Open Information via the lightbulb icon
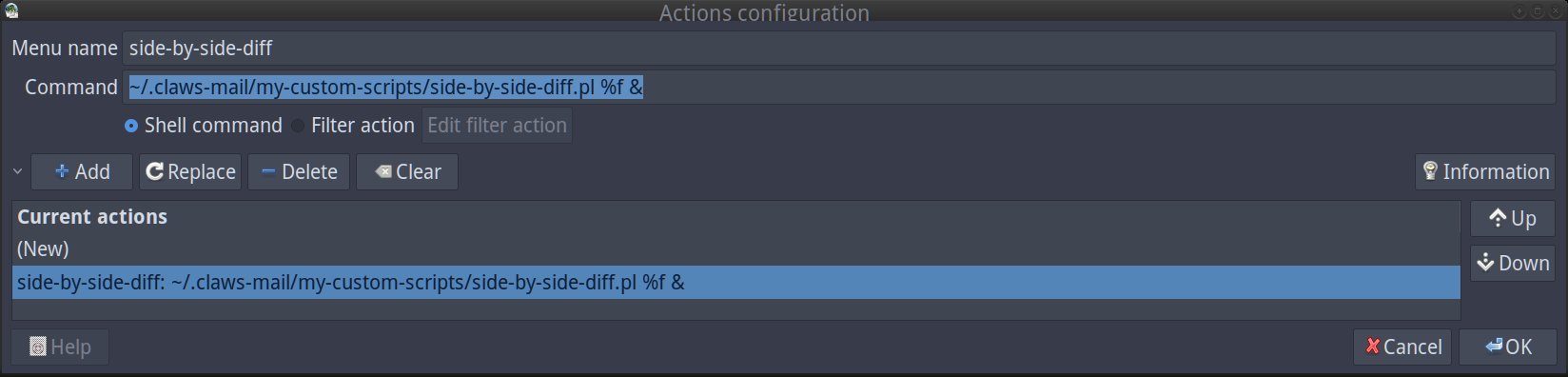This screenshot has height=377, width=1568. (x=1430, y=171)
